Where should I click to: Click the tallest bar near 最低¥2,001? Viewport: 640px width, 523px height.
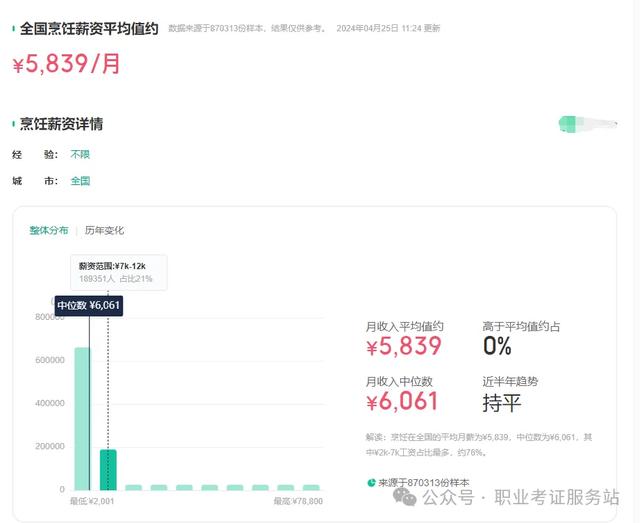click(82, 419)
